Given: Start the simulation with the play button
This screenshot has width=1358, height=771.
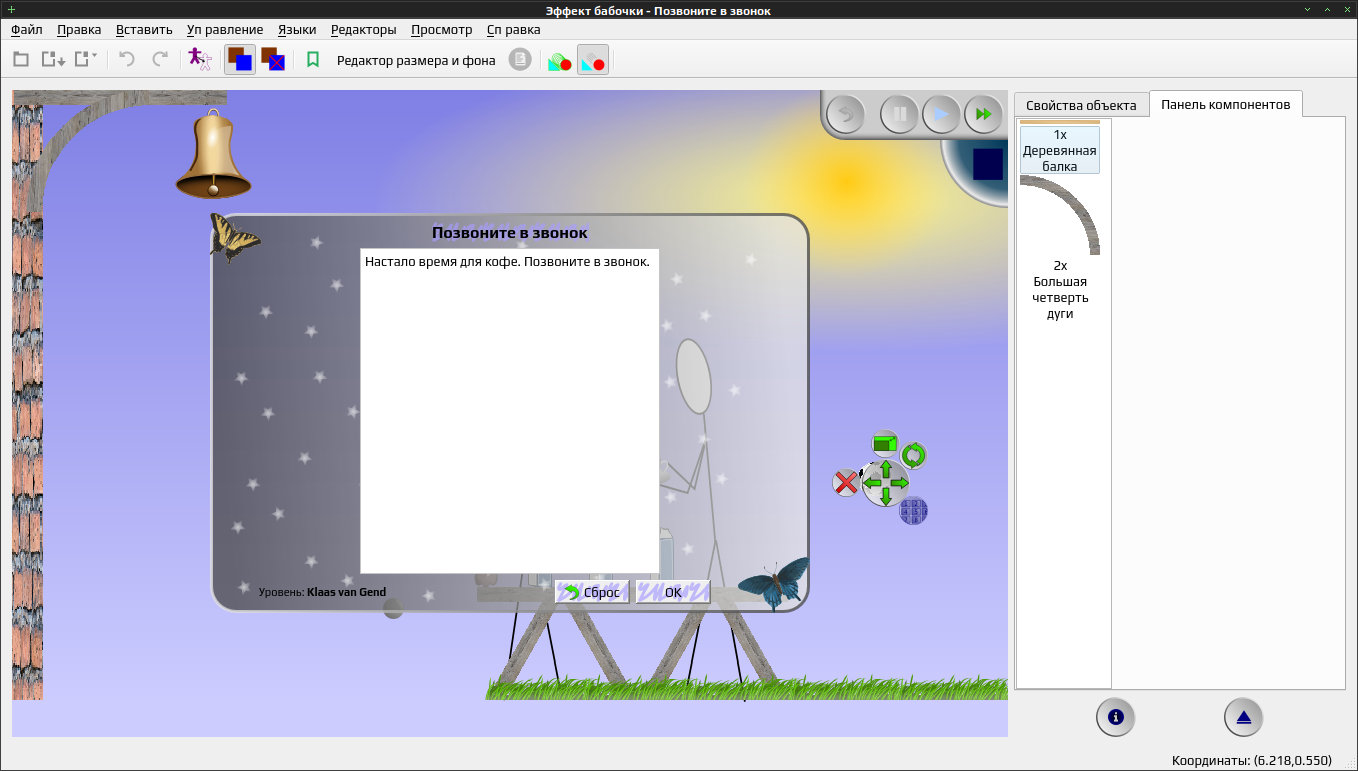Looking at the screenshot, I should pyautogui.click(x=941, y=114).
